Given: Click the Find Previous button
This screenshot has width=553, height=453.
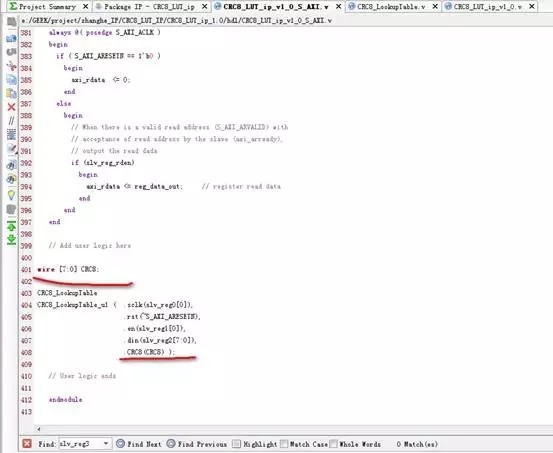Looking at the screenshot, I should pyautogui.click(x=197, y=444).
